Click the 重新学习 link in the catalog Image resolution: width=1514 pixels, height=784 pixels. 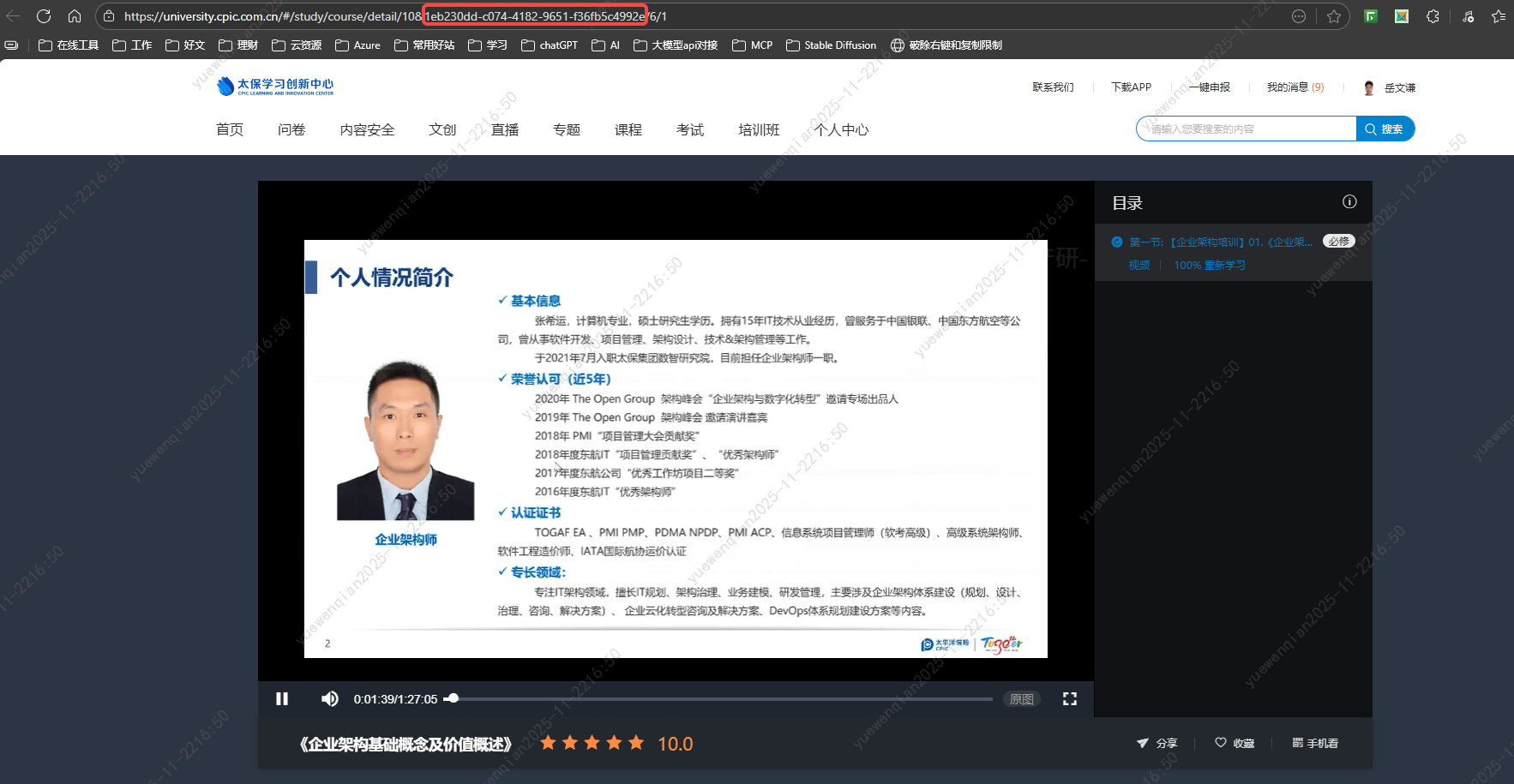(1225, 266)
